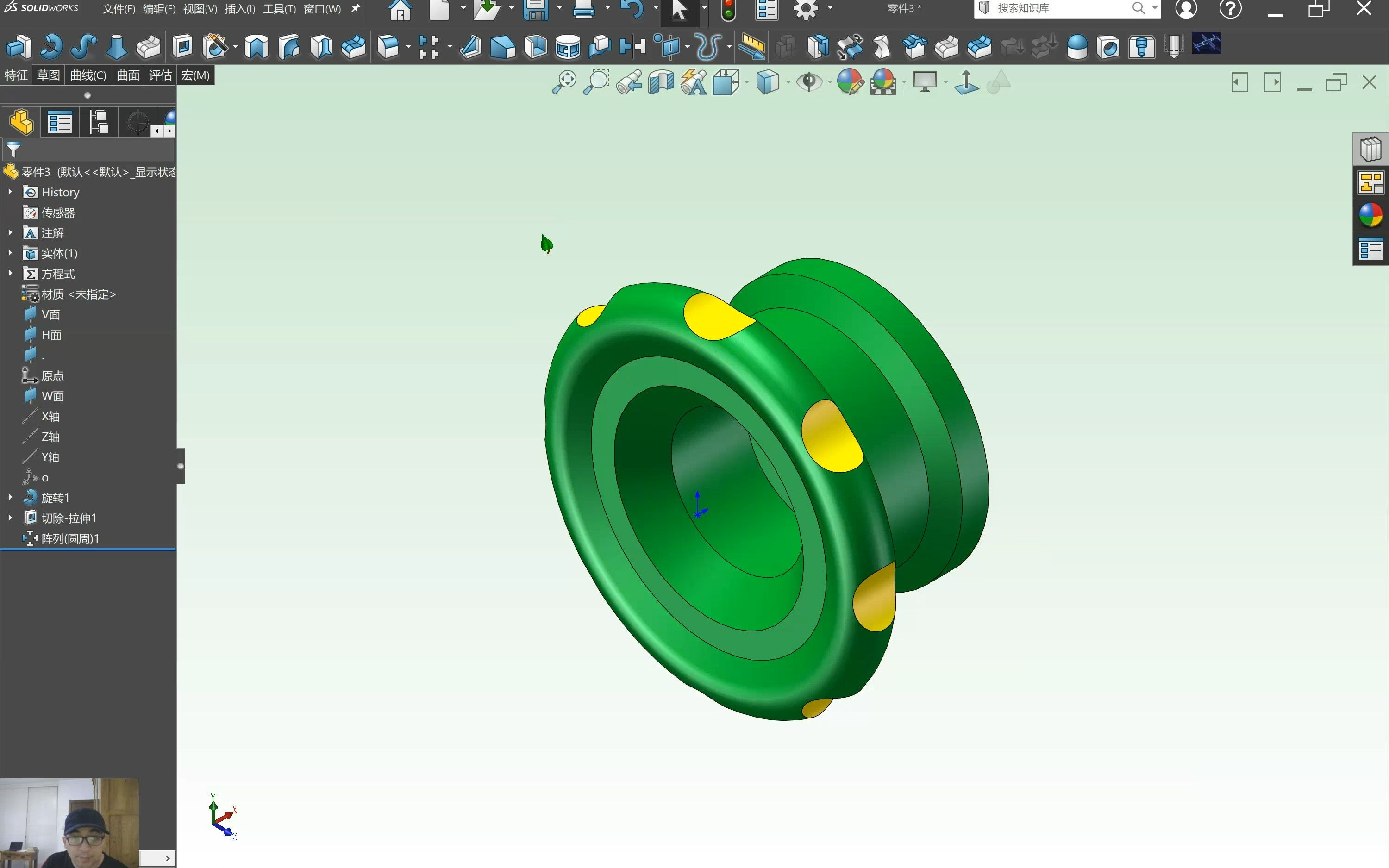1389x868 pixels.
Task: Select the Boundary Cut tool
Action: [353, 46]
